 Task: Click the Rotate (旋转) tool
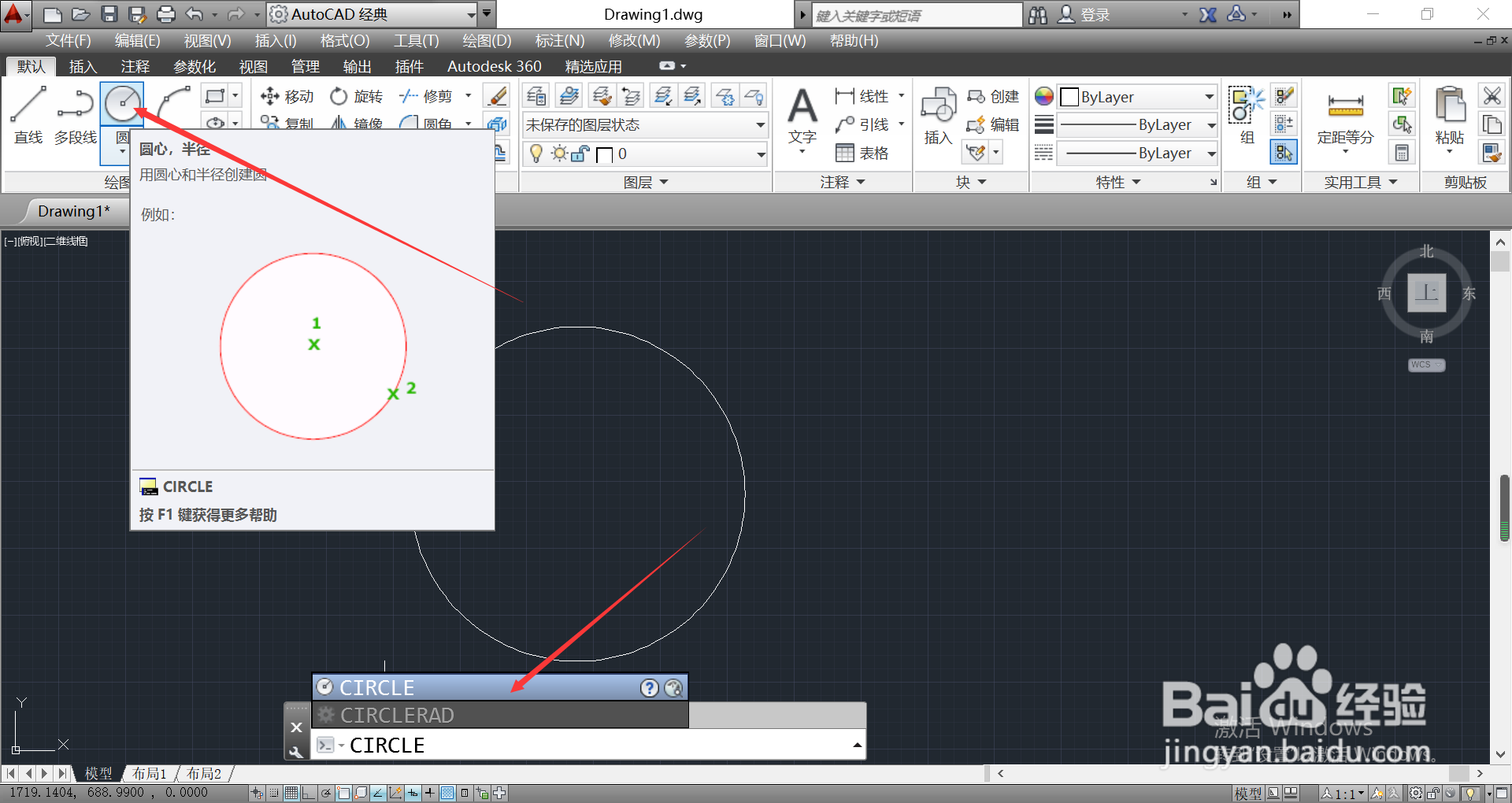pyautogui.click(x=357, y=96)
